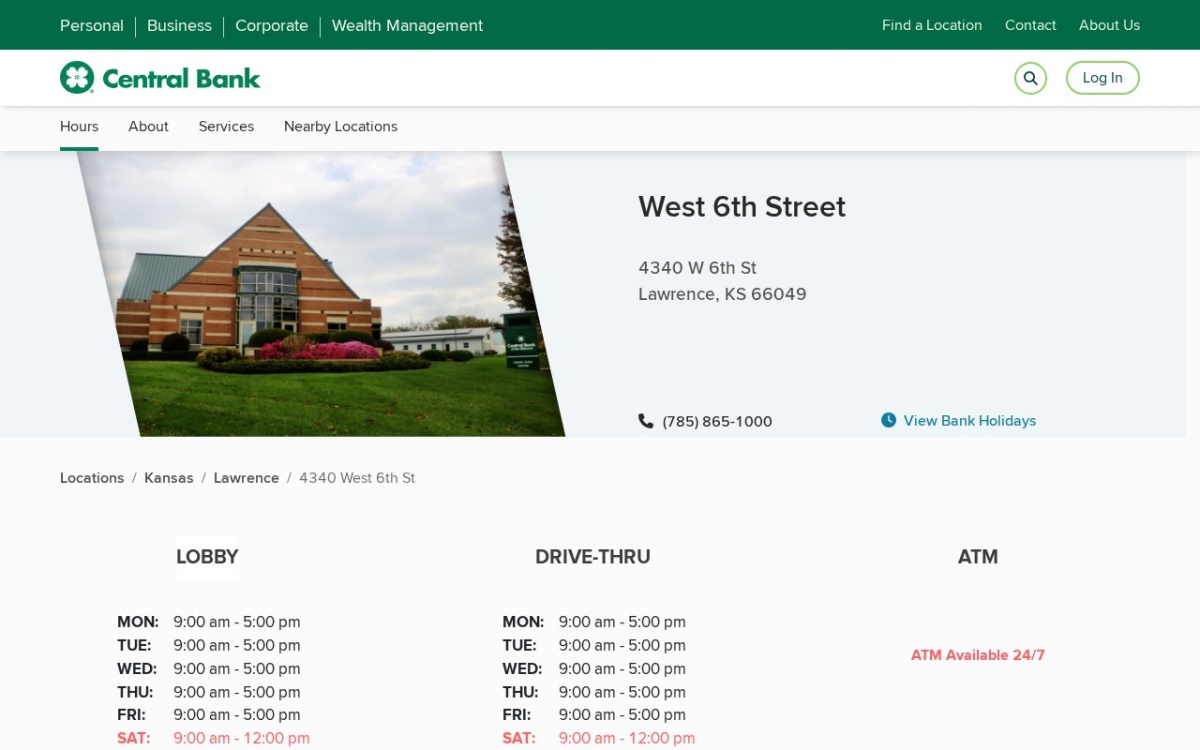Click the Log In button
Viewport: 1200px width, 750px height.
1102,78
